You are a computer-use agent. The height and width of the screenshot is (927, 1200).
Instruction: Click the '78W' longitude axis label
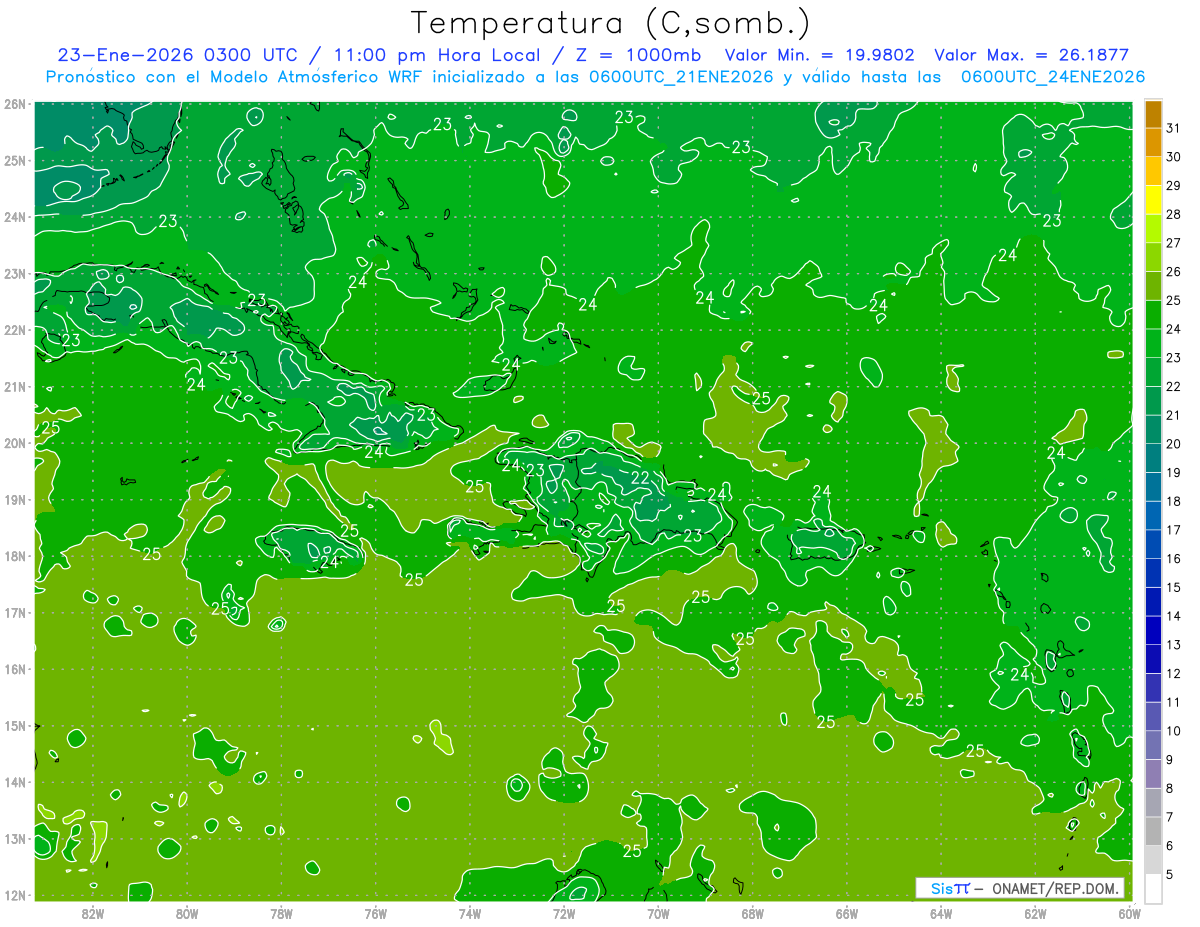click(x=281, y=913)
